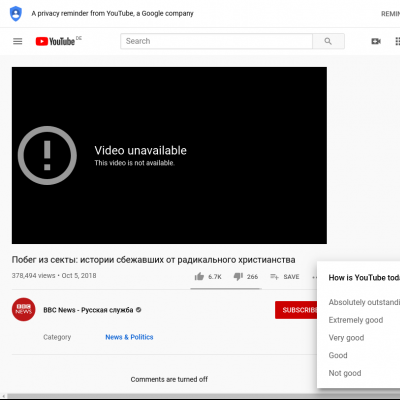
Task: Choose 'Extremely good' survey answer
Action: click(356, 320)
